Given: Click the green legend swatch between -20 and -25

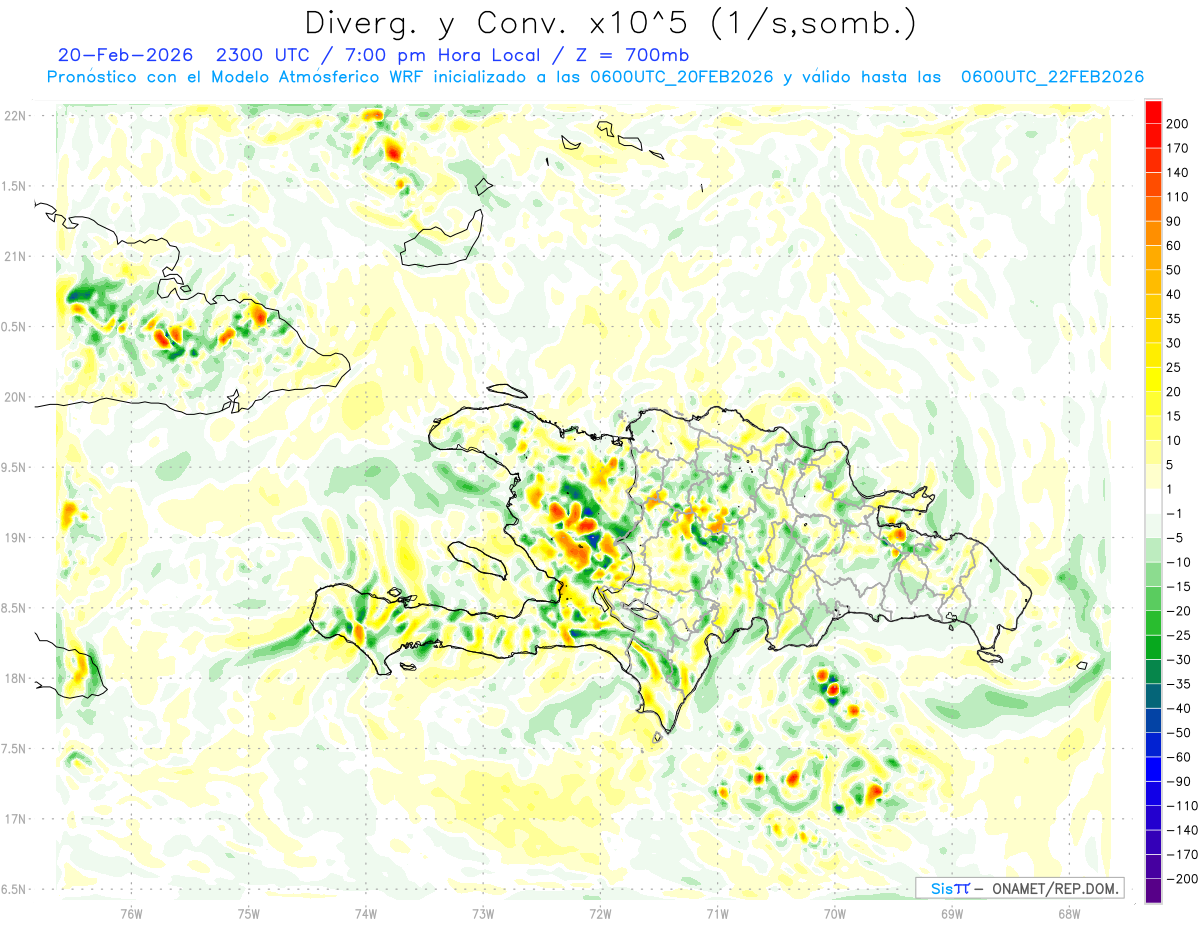Looking at the screenshot, I should pyautogui.click(x=1153, y=623).
